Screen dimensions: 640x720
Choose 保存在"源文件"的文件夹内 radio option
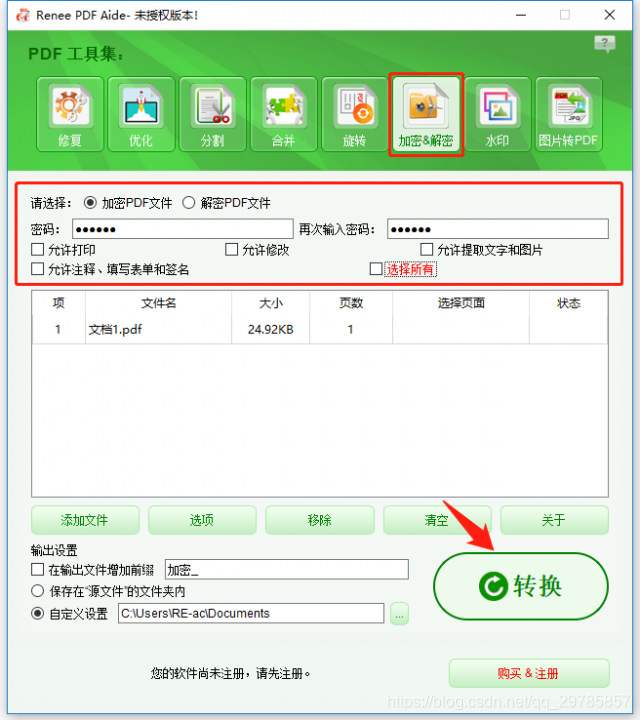(x=38, y=591)
